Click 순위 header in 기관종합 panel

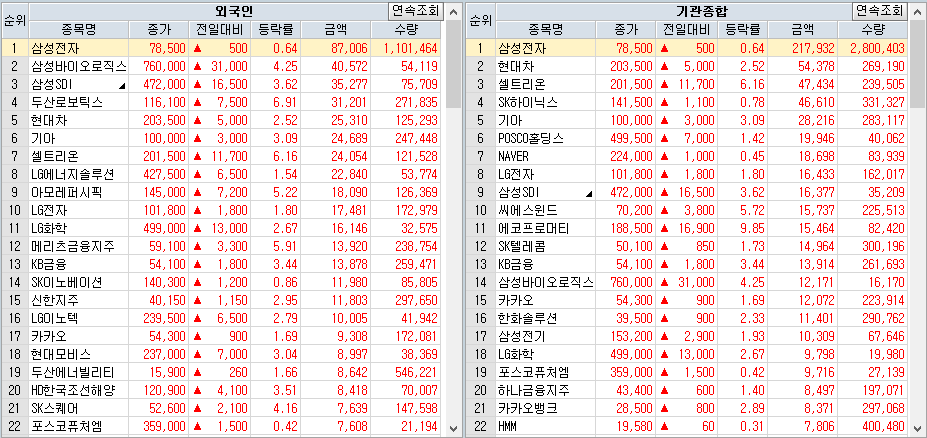point(481,21)
